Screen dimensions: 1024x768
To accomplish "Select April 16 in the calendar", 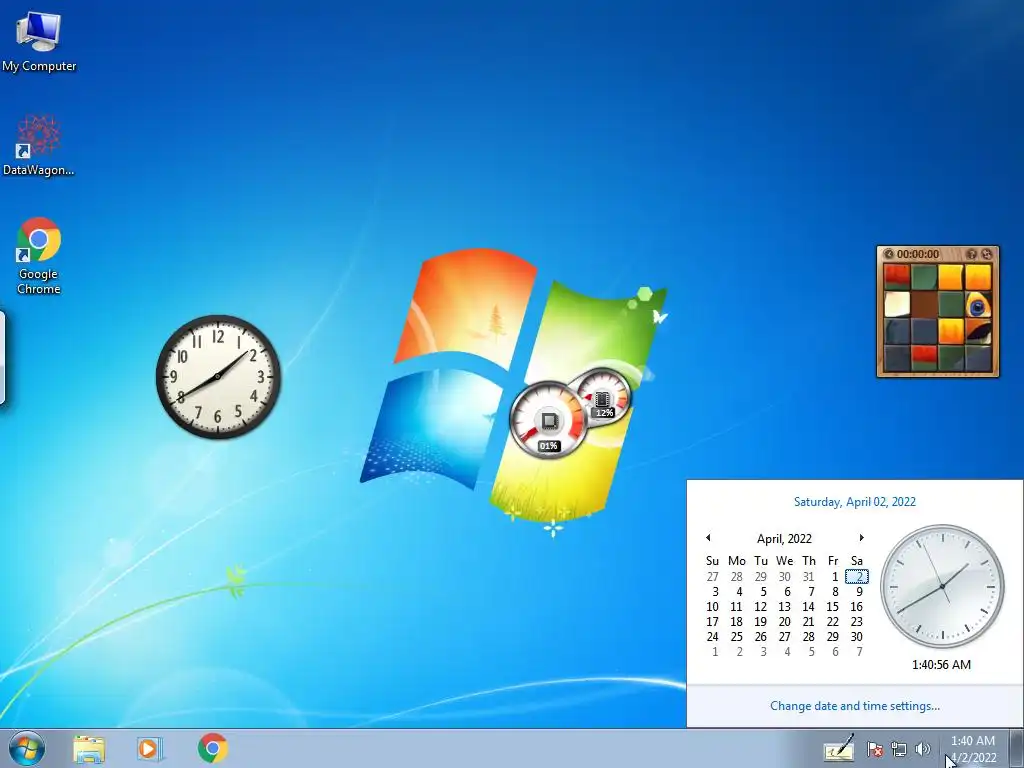I will [857, 607].
